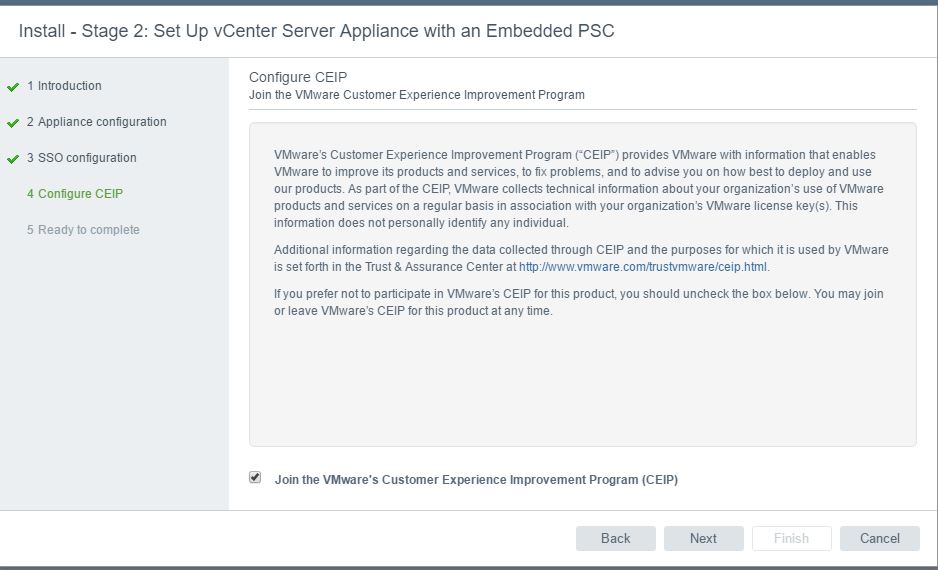
Task: Jump to step 5 Ready to complete
Action: (83, 230)
